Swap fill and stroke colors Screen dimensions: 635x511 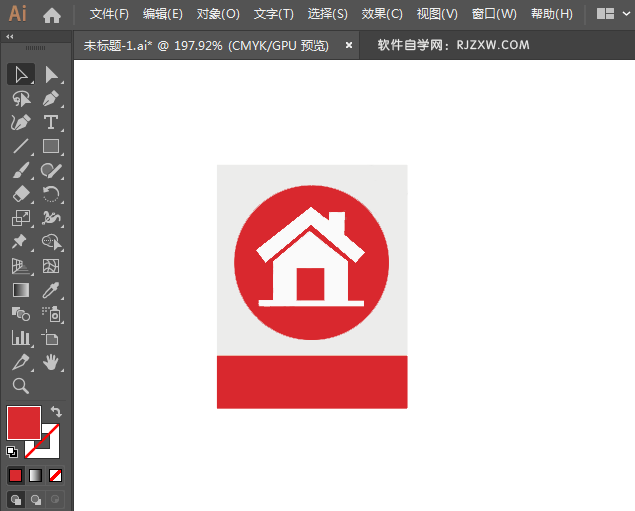(x=56, y=412)
